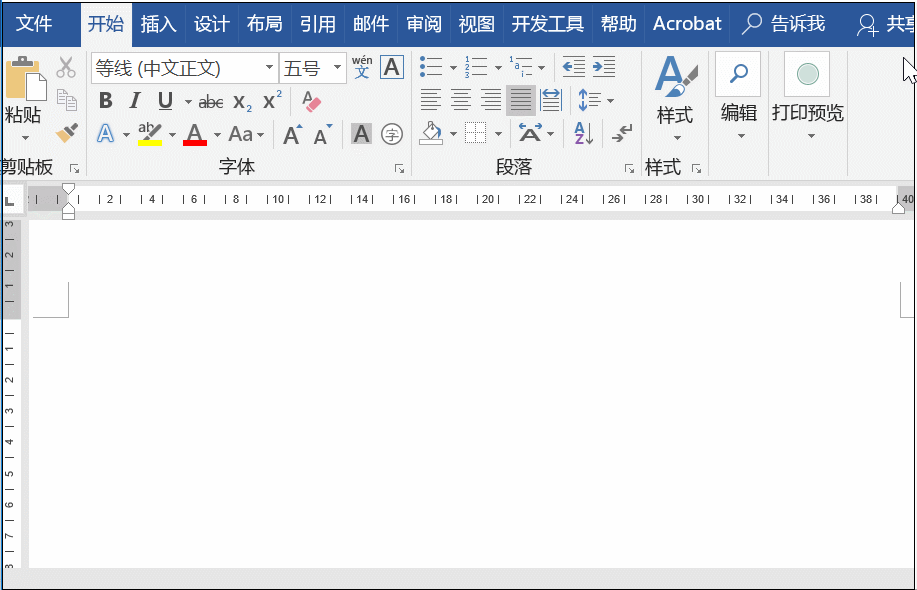Viewport: 917px width, 590px height.
Task: Apply red font color
Action: [195, 134]
